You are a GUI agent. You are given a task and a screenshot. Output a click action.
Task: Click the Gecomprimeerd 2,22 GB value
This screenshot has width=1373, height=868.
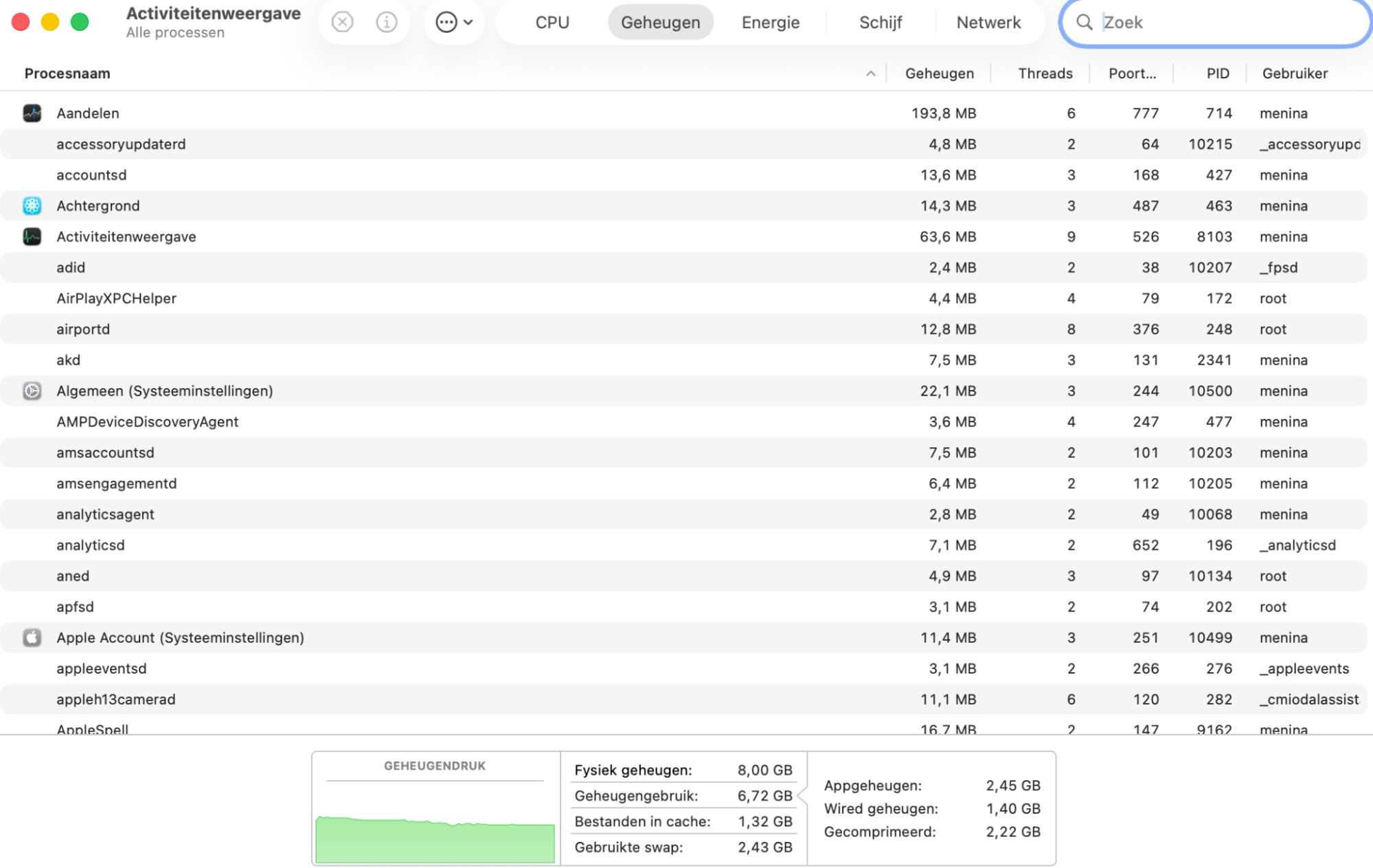(1013, 832)
